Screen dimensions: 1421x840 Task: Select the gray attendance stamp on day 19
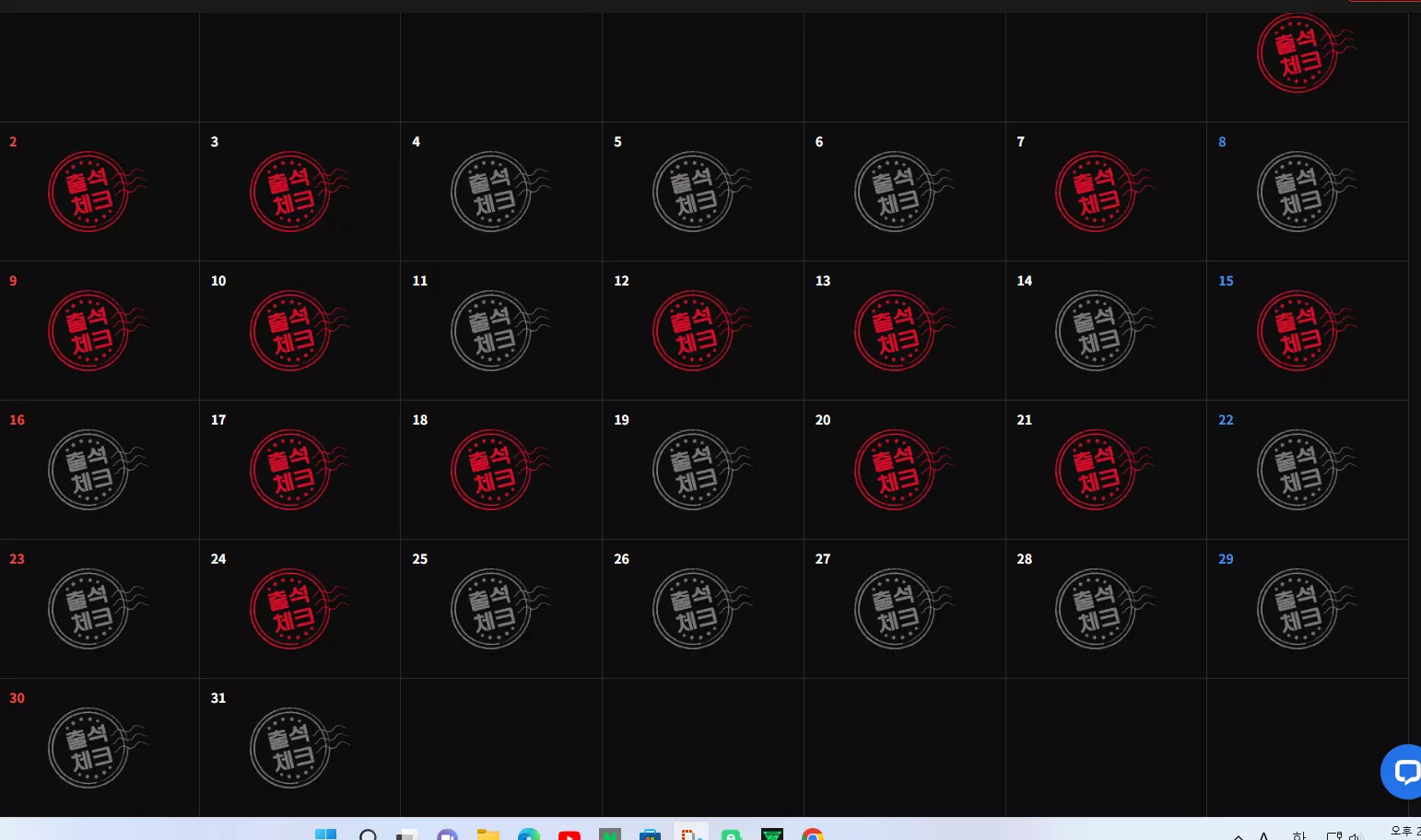pos(701,470)
